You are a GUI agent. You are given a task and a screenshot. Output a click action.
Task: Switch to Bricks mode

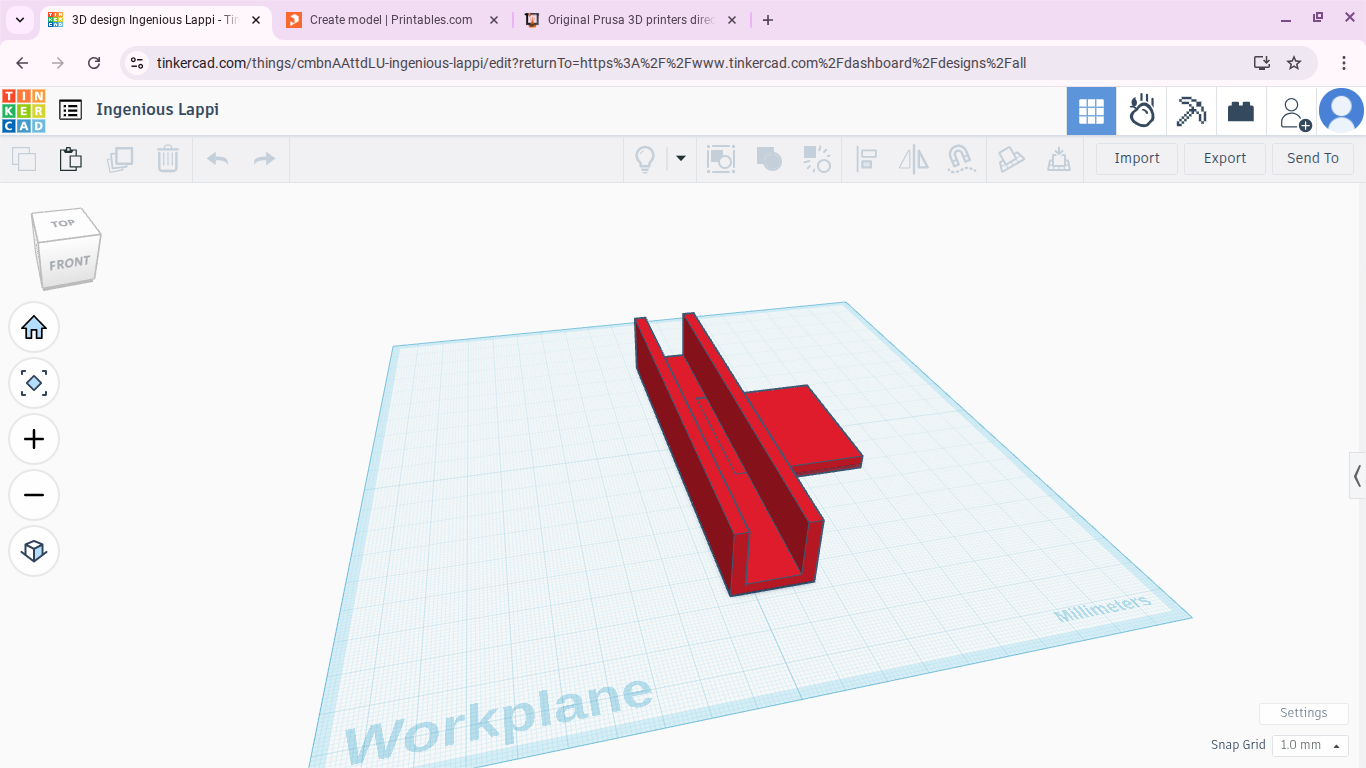point(1241,111)
